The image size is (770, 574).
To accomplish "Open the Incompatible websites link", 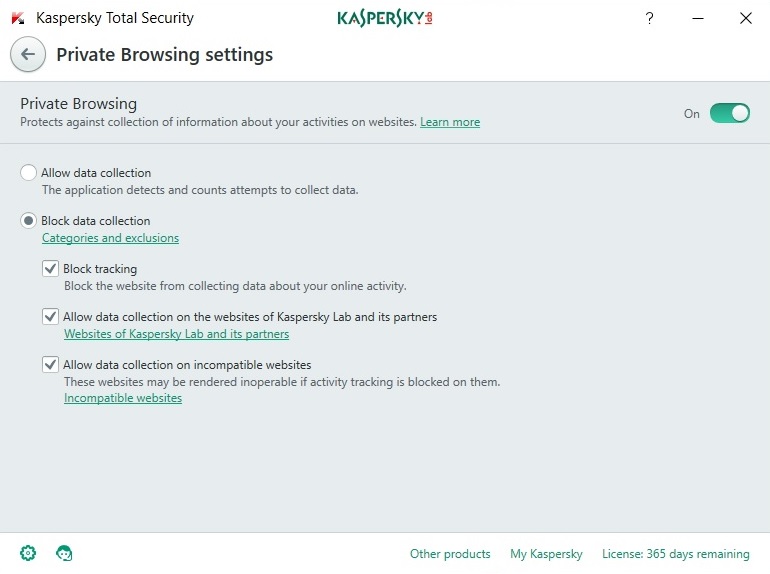I will point(123,398).
